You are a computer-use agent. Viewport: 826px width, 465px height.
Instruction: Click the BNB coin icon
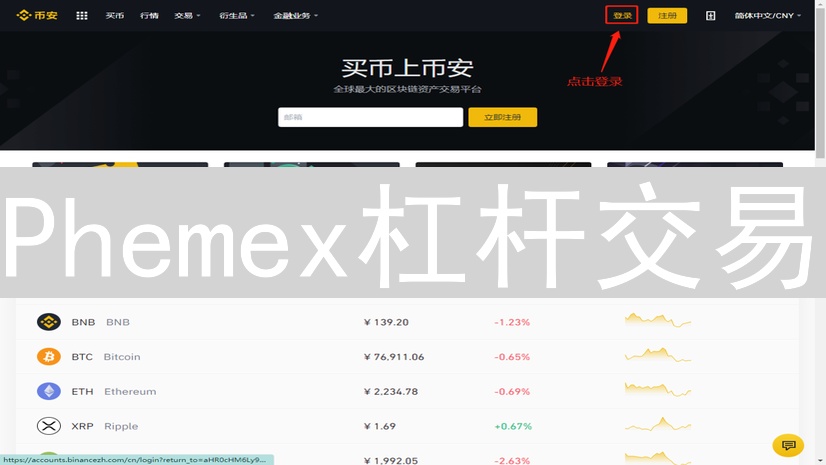coord(48,322)
